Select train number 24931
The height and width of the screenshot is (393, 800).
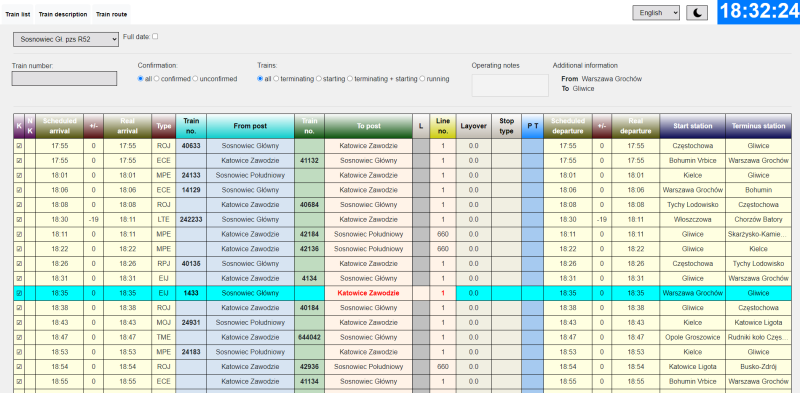191,323
